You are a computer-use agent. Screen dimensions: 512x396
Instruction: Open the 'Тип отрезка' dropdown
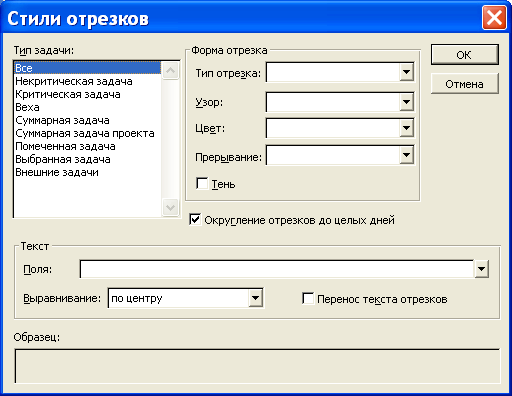pos(406,72)
